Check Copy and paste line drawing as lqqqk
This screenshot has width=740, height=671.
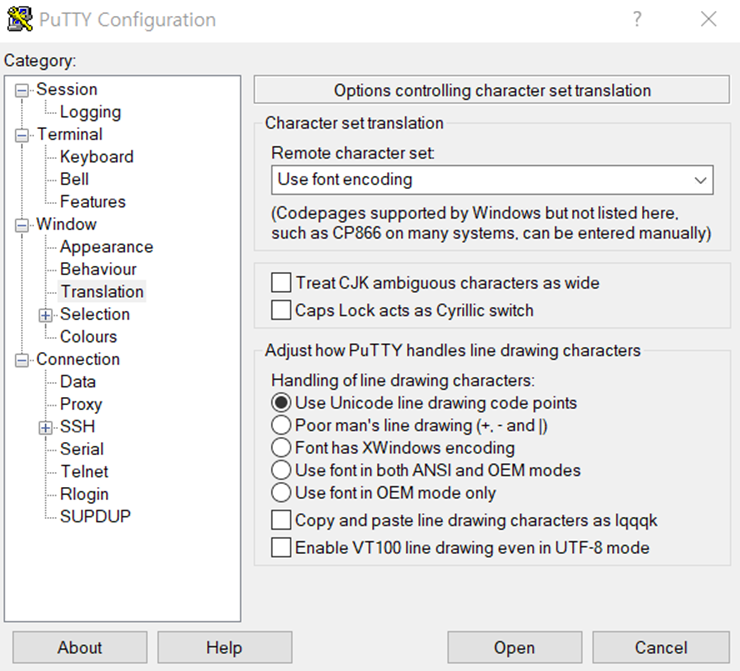[281, 520]
